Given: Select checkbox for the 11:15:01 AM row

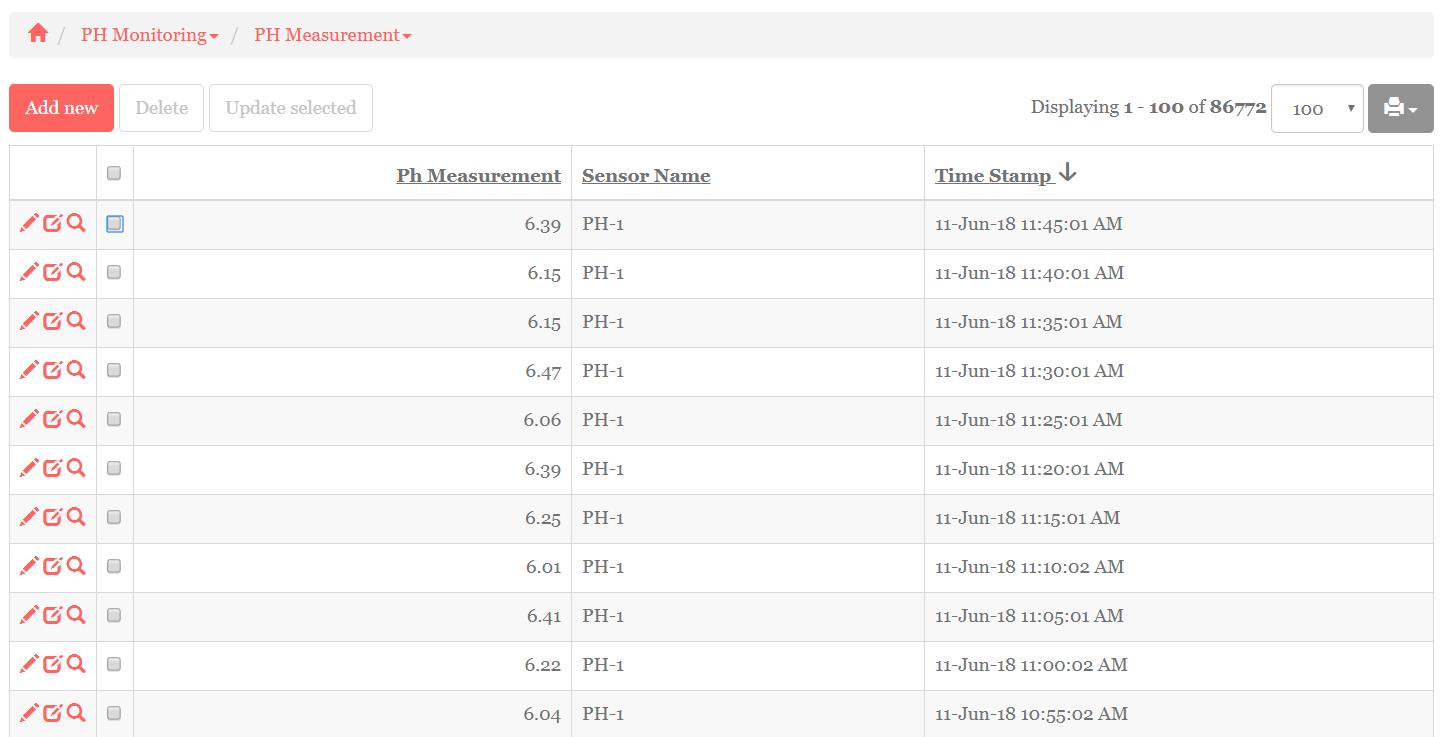Looking at the screenshot, I should (x=114, y=517).
